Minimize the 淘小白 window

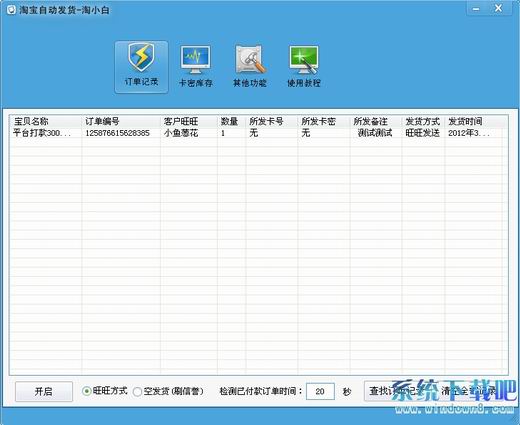tap(476, 9)
